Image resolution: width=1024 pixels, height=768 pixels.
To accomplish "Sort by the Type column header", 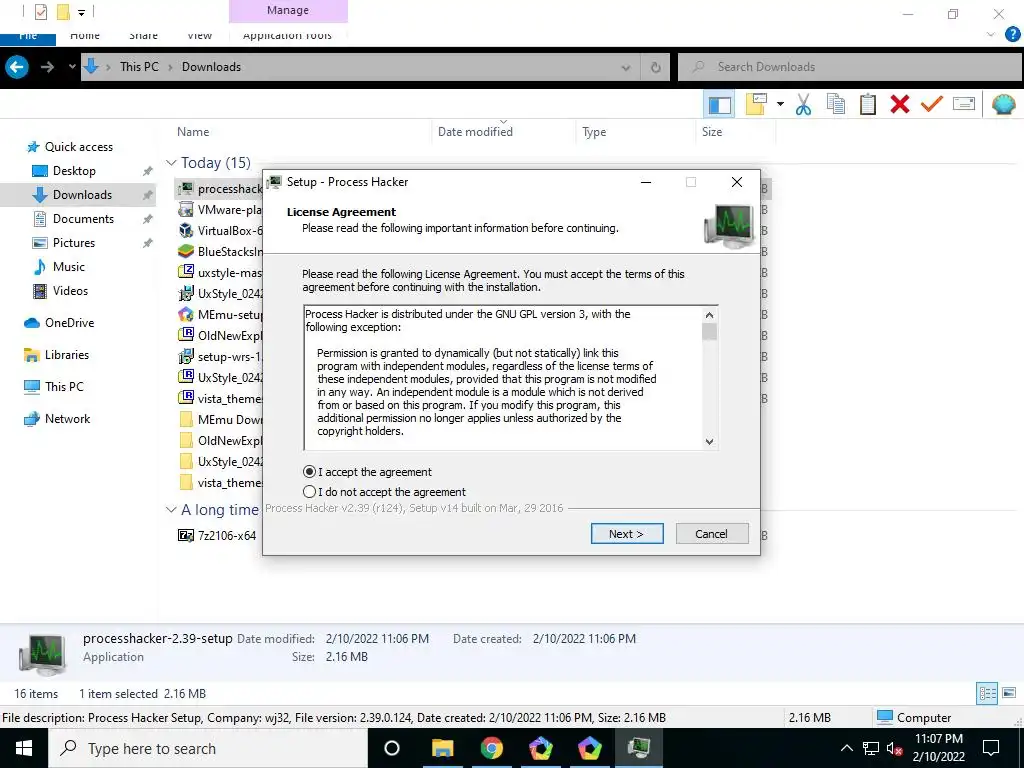I will [x=594, y=132].
